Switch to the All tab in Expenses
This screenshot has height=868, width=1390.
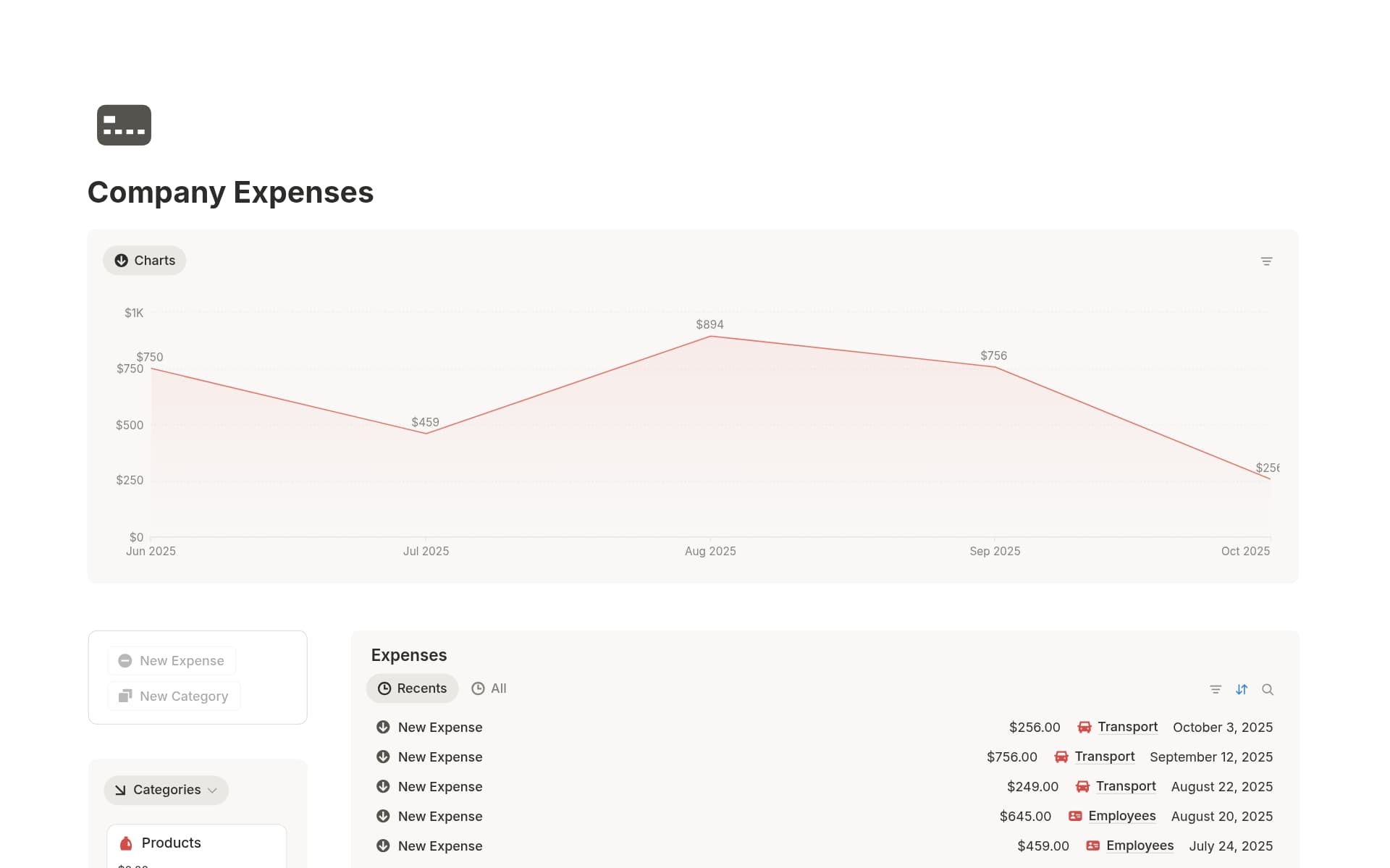tap(489, 688)
